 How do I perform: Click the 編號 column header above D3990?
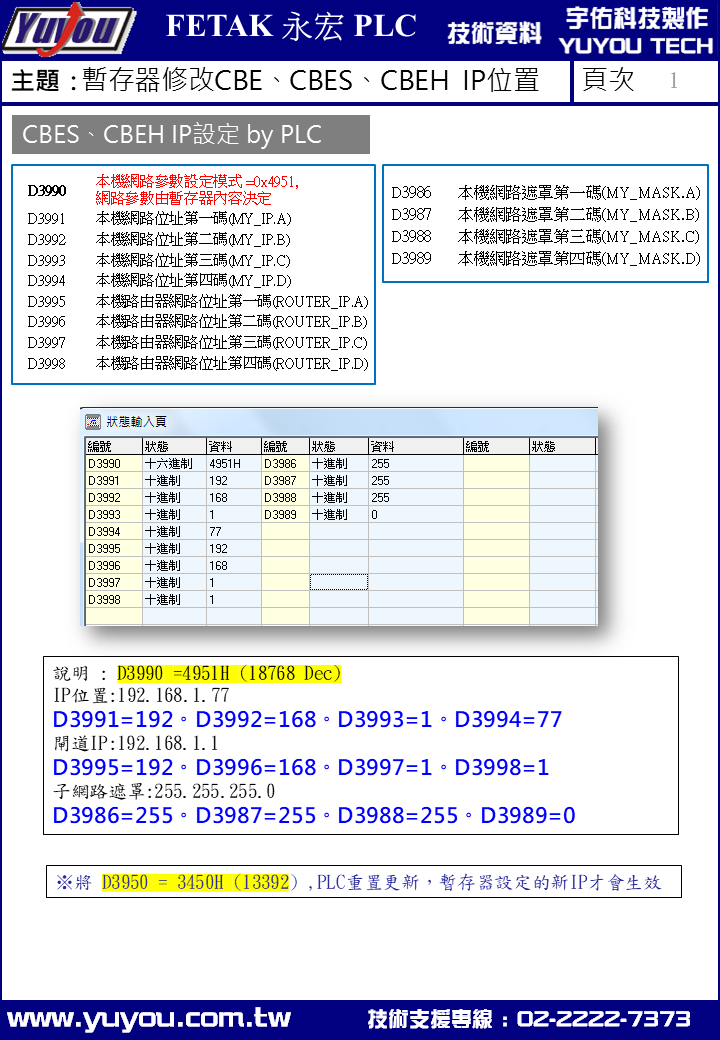pyautogui.click(x=113, y=446)
